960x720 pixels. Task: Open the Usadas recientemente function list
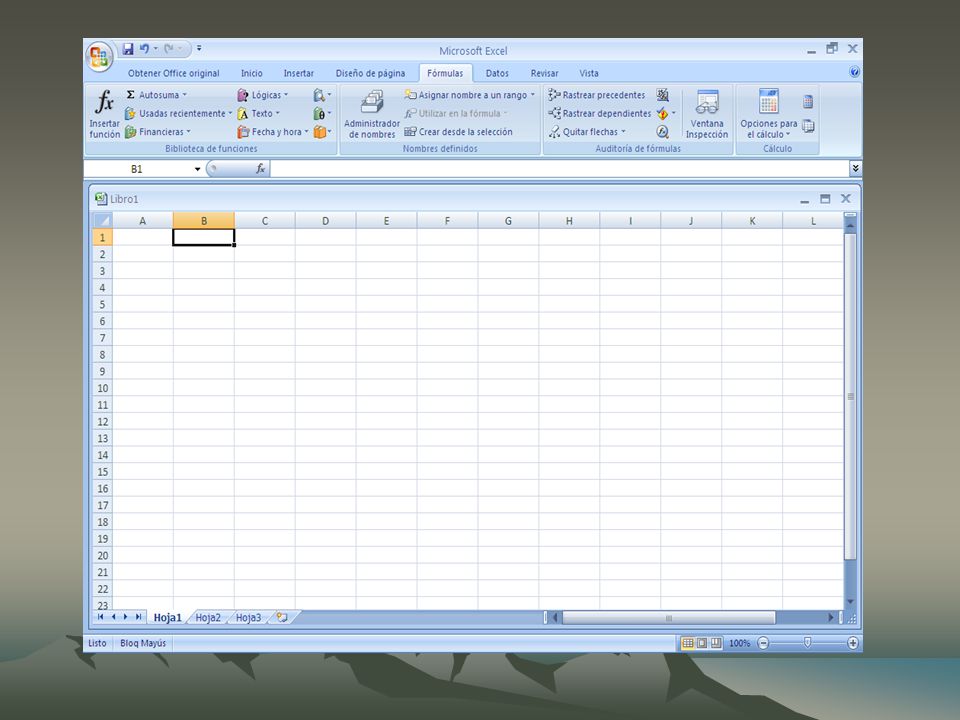pos(178,113)
